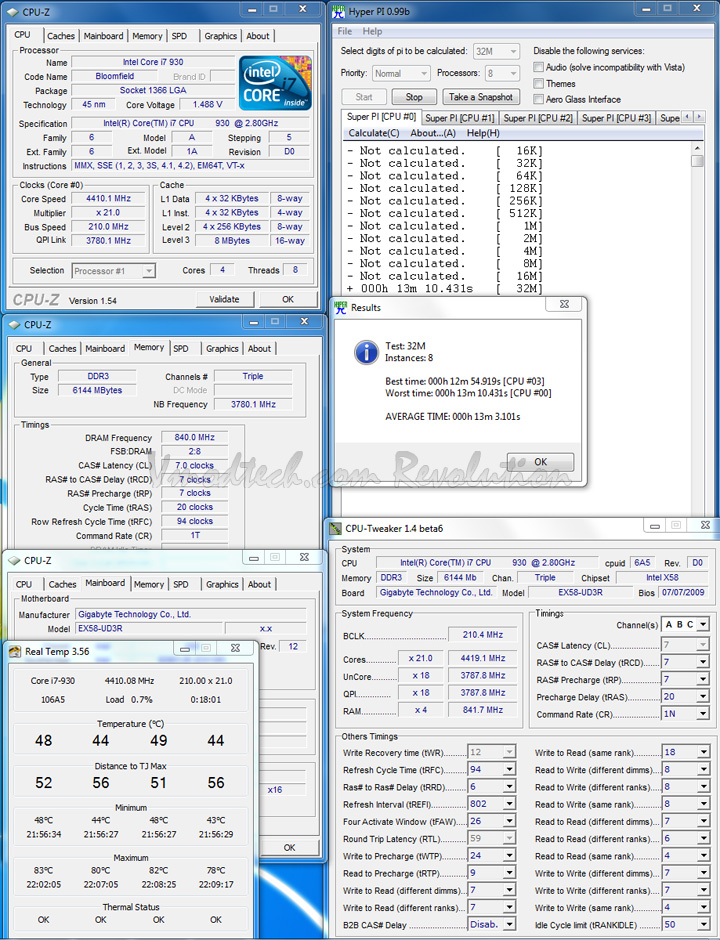The image size is (720, 940).
Task: Switch to Super PI [CPU #3] tab
Action: pos(616,118)
